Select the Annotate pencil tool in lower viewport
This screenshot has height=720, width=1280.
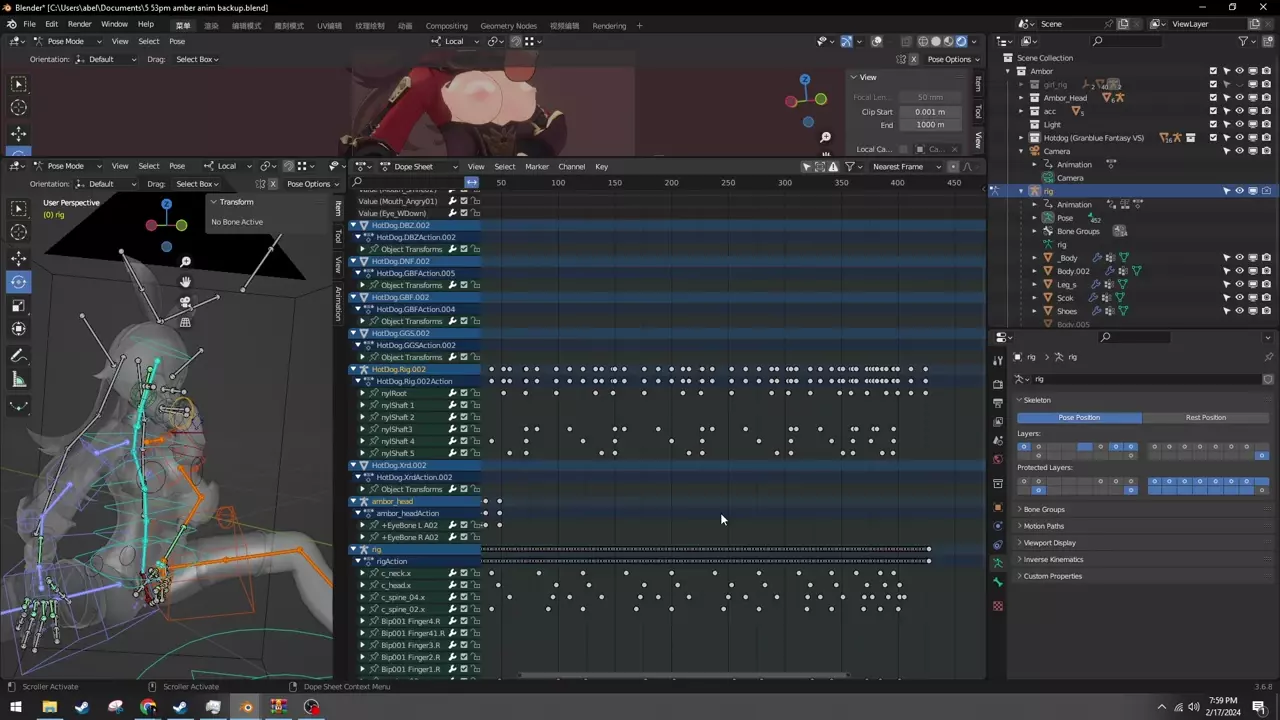[x=19, y=355]
